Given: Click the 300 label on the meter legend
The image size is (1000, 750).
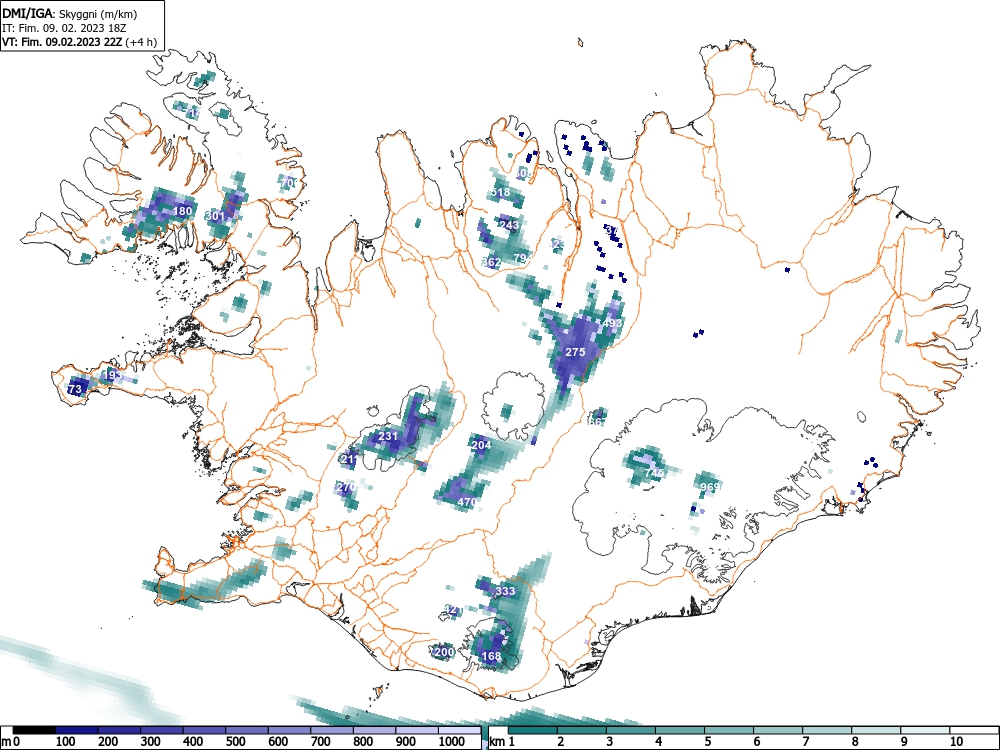Looking at the screenshot, I should [151, 742].
